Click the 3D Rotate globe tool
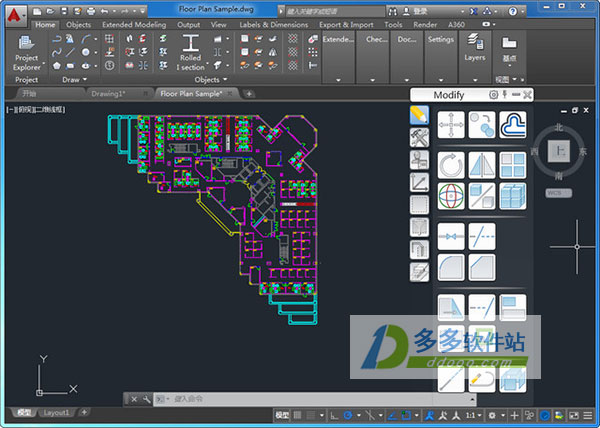The width and height of the screenshot is (600, 428). (x=451, y=196)
